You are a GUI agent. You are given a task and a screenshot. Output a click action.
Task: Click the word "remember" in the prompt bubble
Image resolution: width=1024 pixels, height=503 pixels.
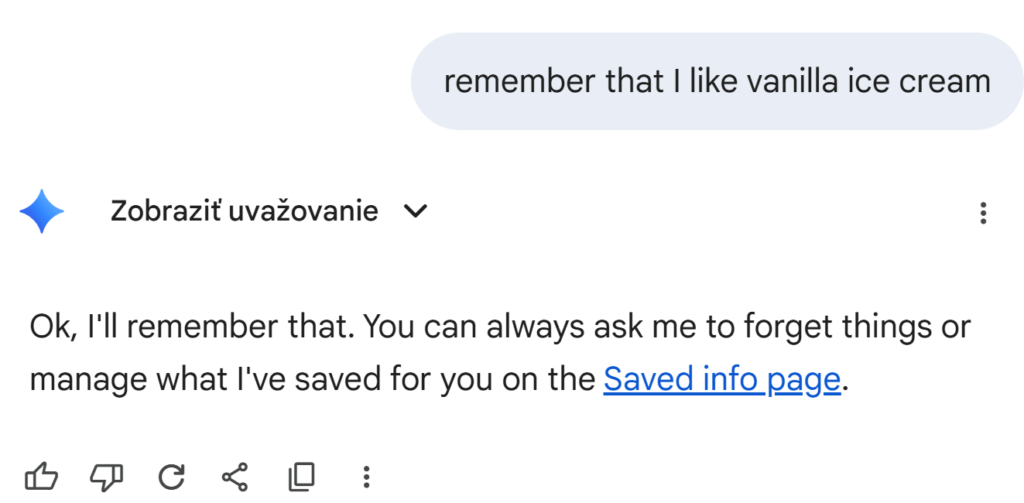[516, 81]
